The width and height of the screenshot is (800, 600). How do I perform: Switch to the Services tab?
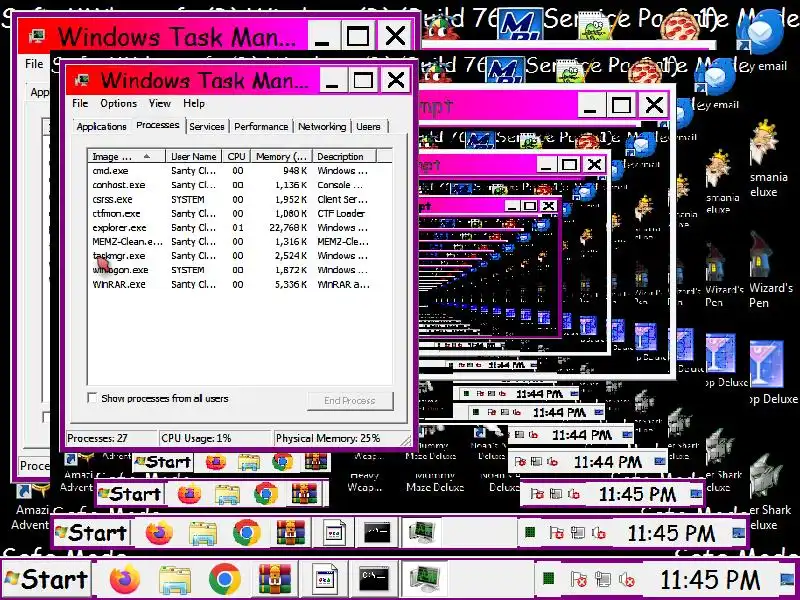[x=207, y=126]
